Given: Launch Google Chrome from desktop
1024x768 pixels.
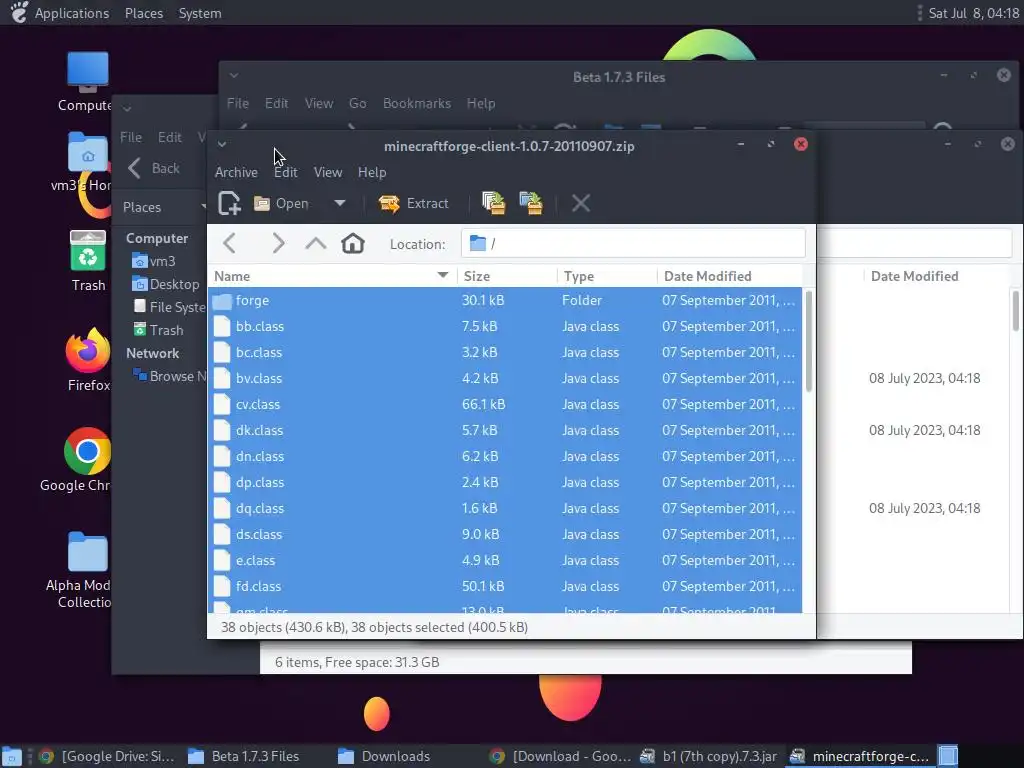Looking at the screenshot, I should [88, 460].
